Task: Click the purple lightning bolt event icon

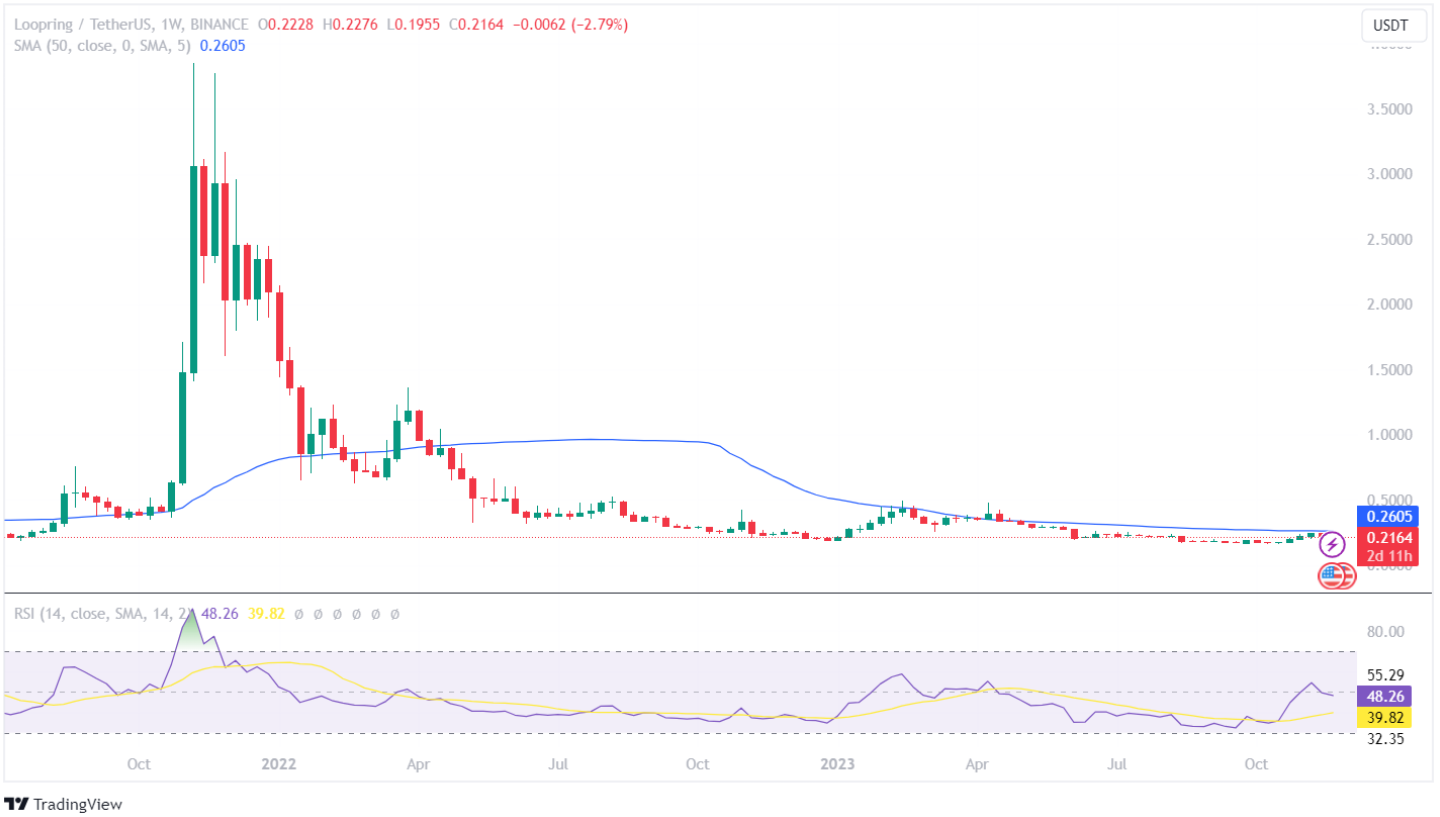Action: click(x=1331, y=546)
